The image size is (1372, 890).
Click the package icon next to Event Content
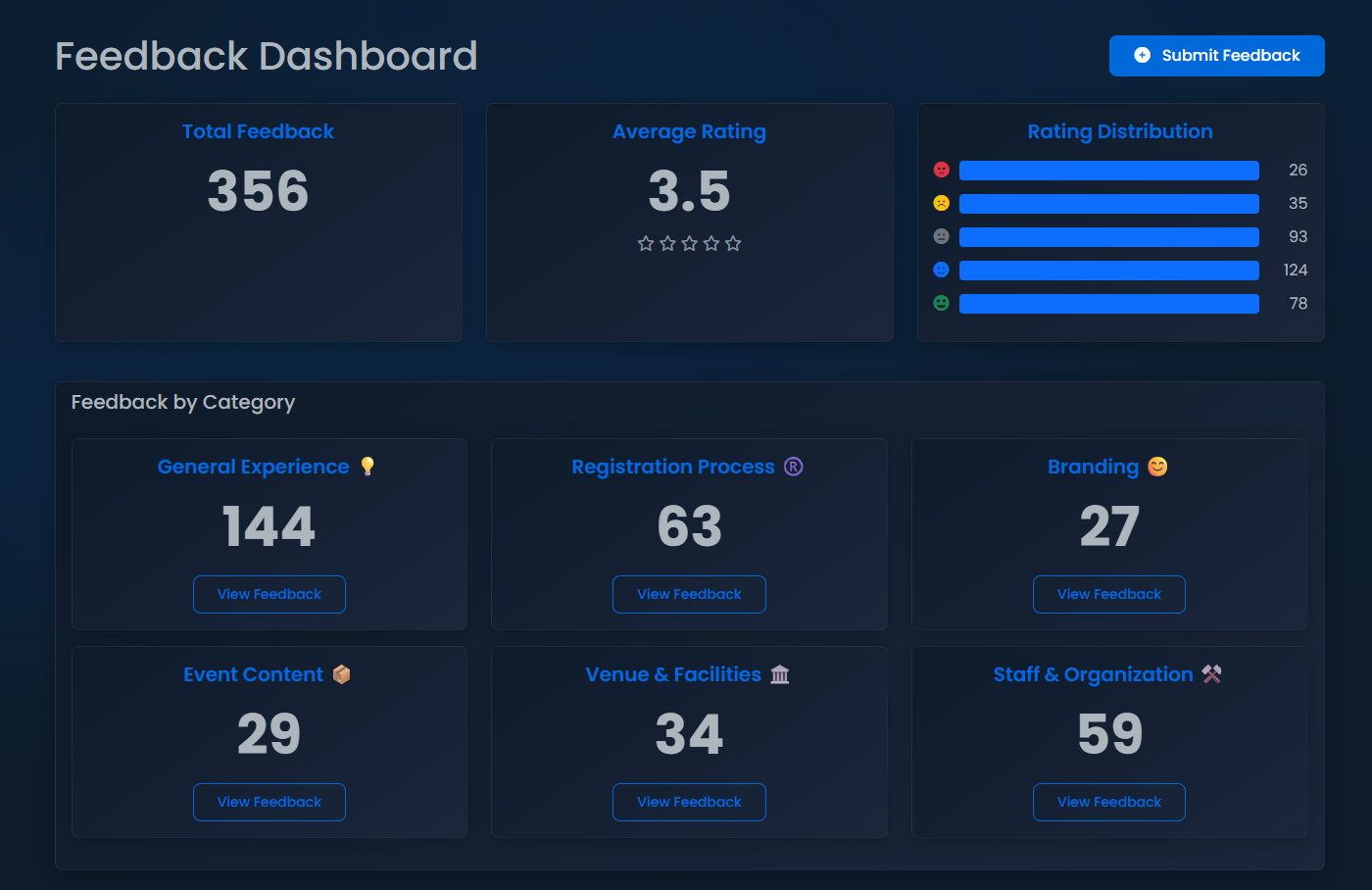(341, 674)
